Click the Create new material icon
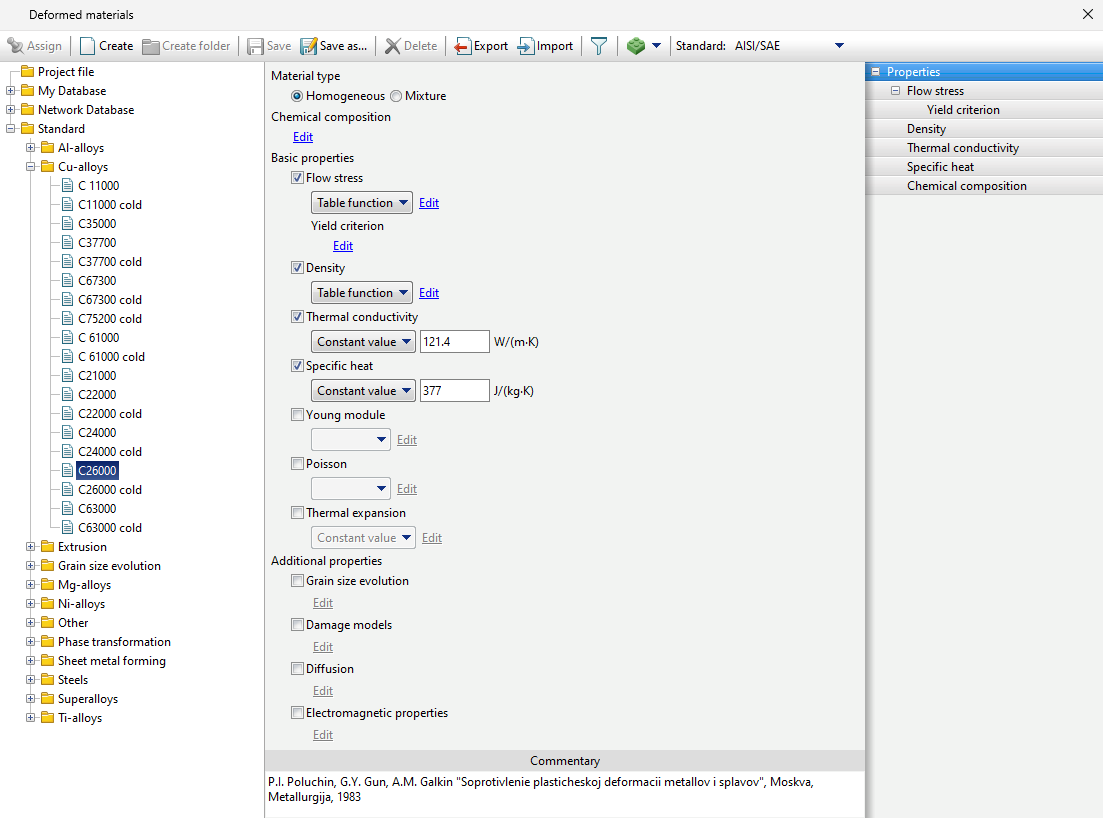 [x=88, y=46]
